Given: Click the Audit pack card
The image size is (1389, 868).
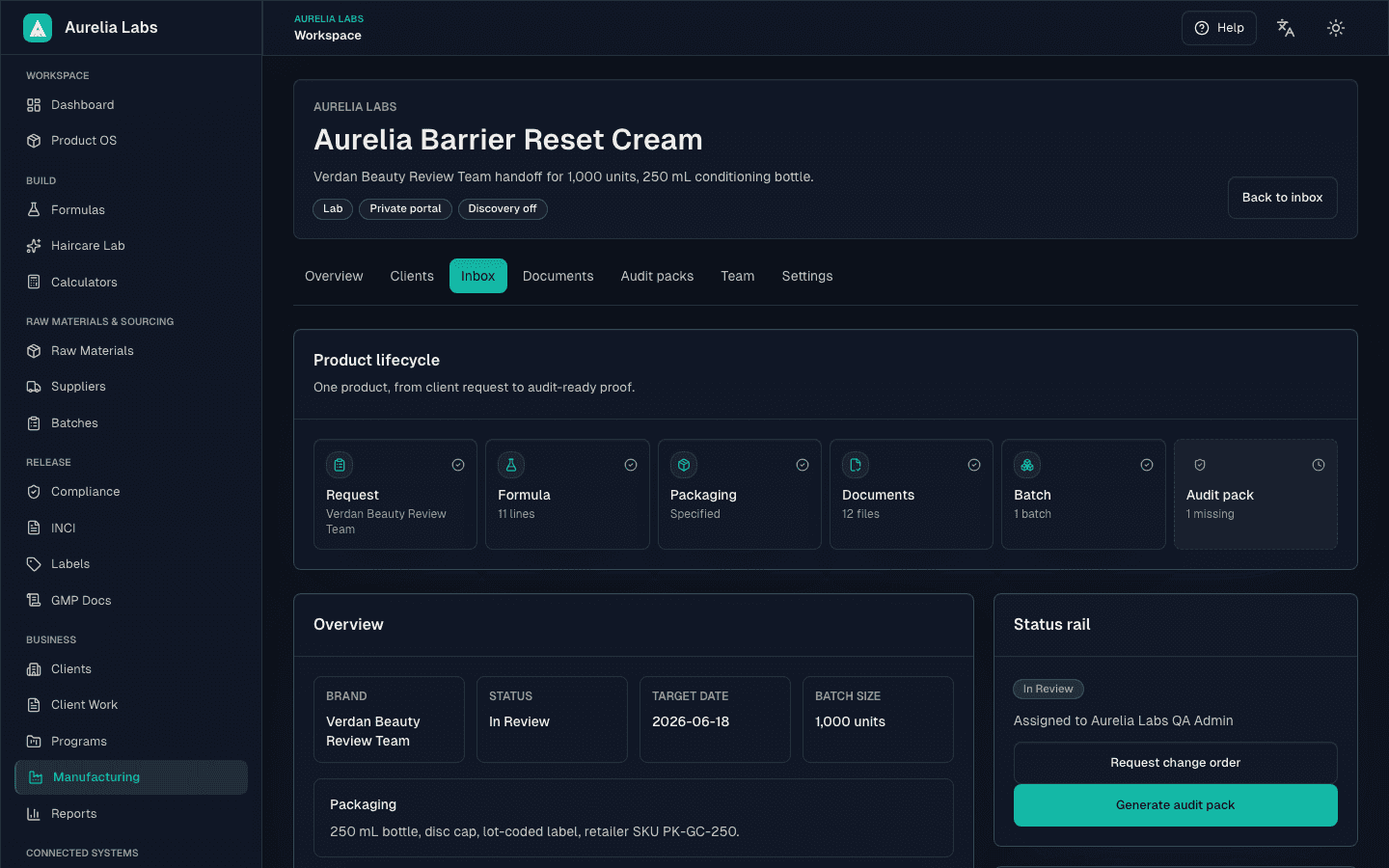Looking at the screenshot, I should point(1256,495).
